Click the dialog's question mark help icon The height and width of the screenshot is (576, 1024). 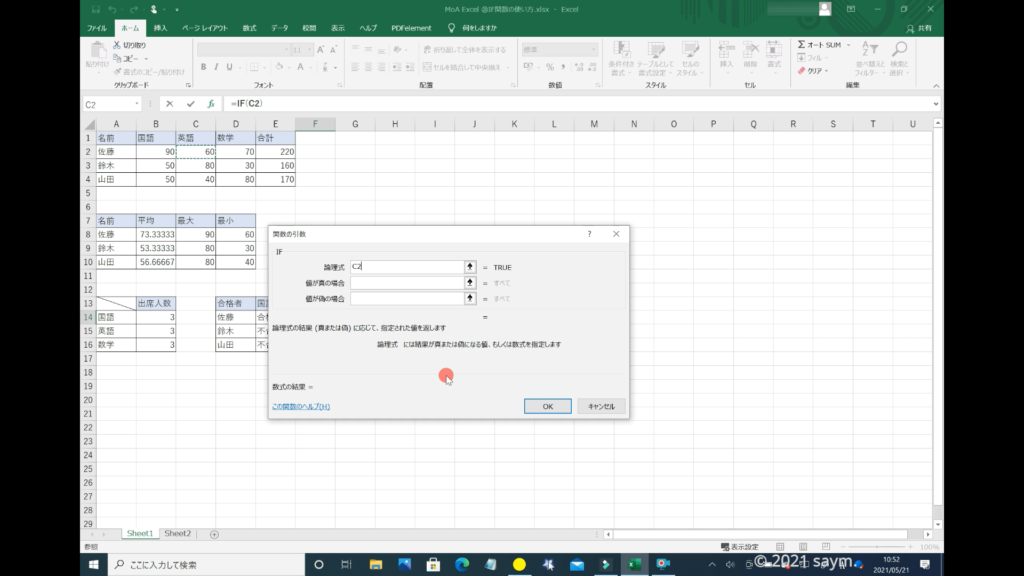point(589,234)
